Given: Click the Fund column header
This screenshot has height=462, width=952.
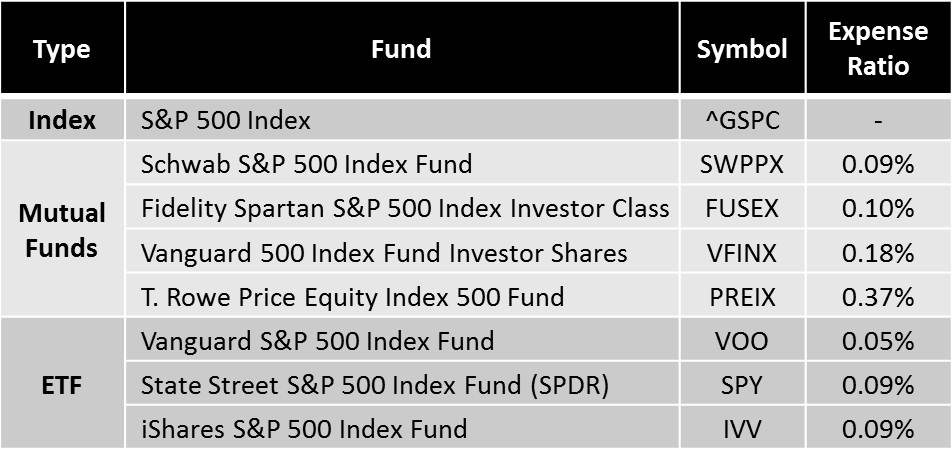Looking at the screenshot, I should (401, 49).
